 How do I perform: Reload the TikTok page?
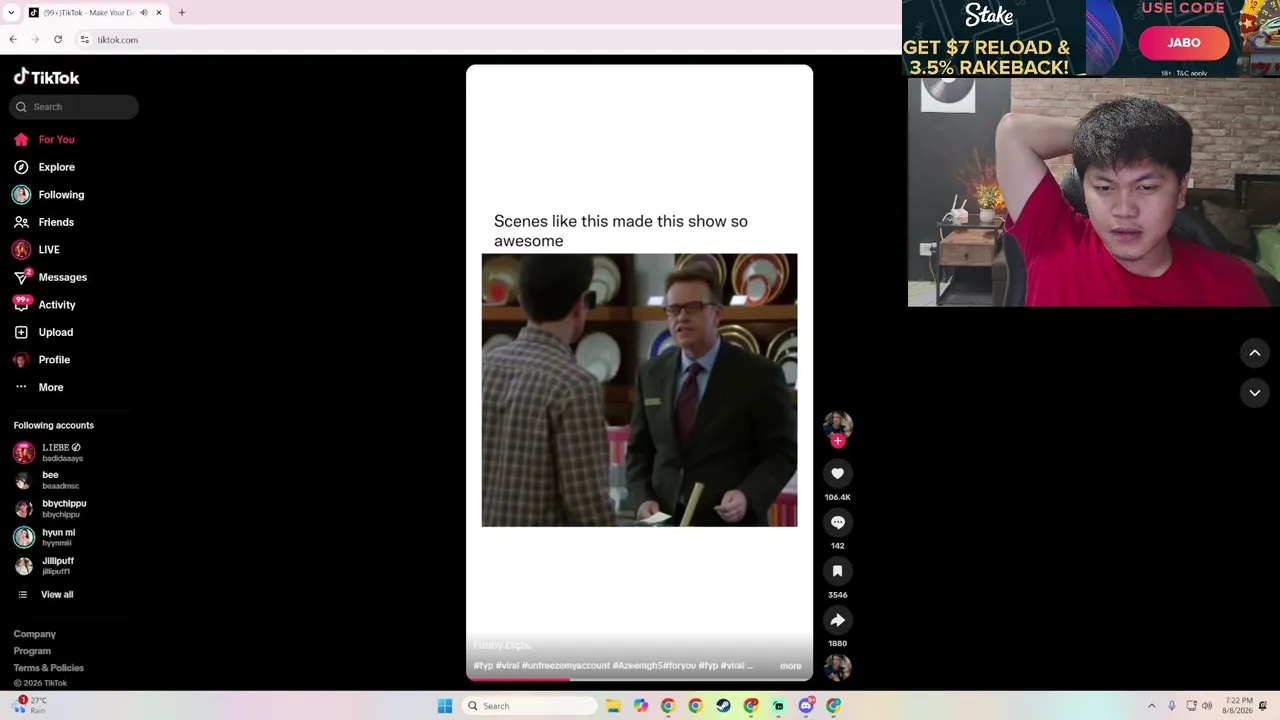coord(58,40)
